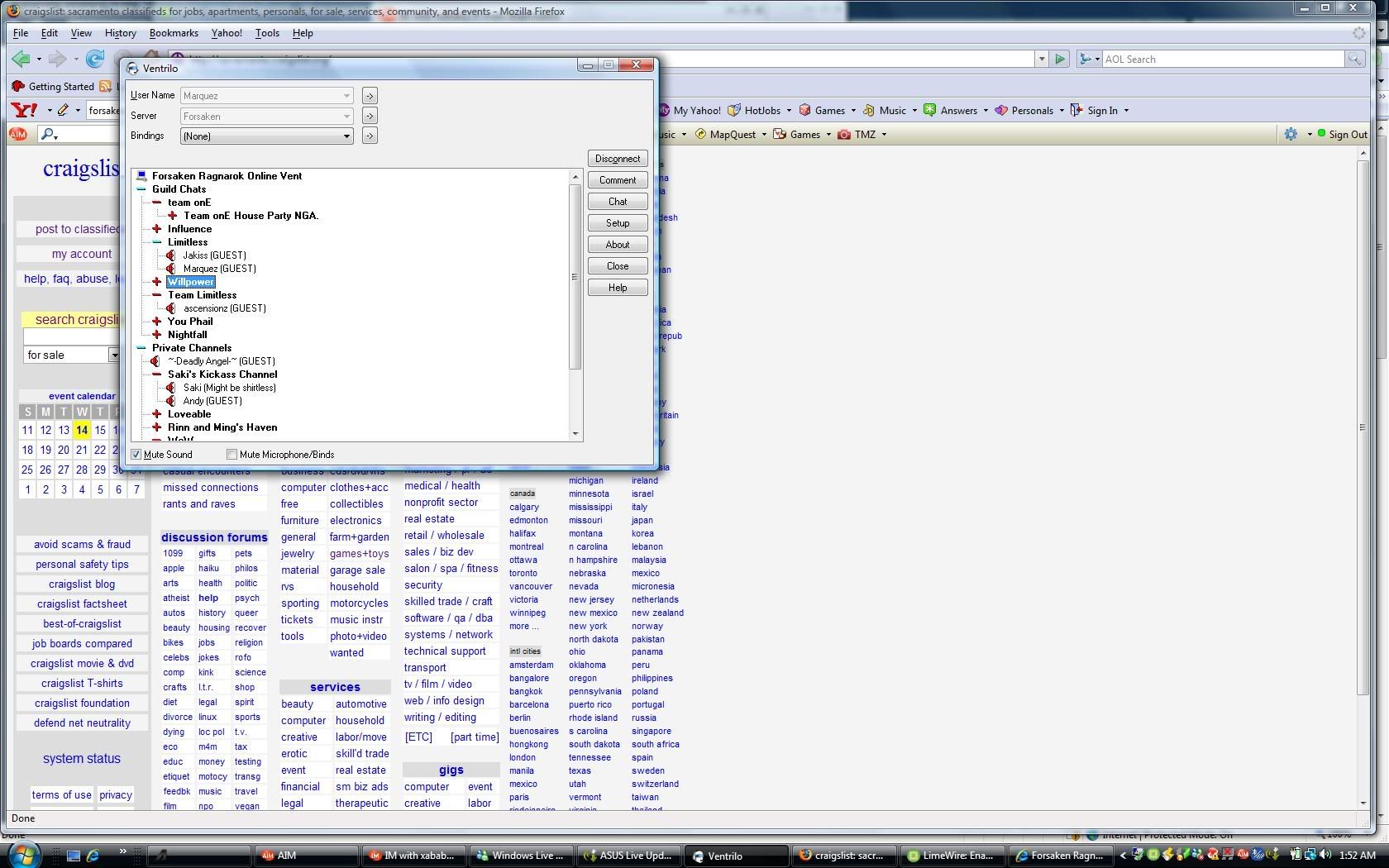Open 'discussion forums' heading link
The width and height of the screenshot is (1389, 868).
[x=214, y=537]
